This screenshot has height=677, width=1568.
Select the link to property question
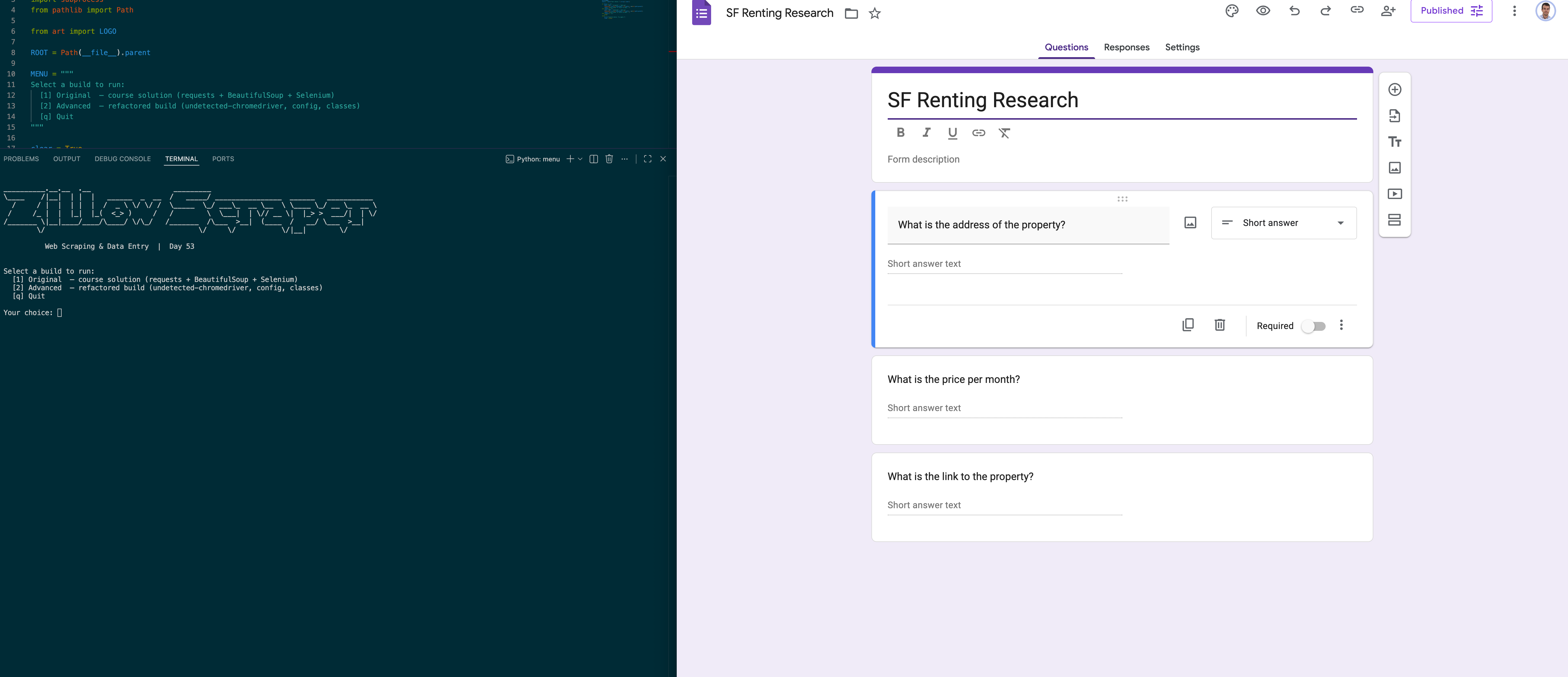click(1122, 497)
